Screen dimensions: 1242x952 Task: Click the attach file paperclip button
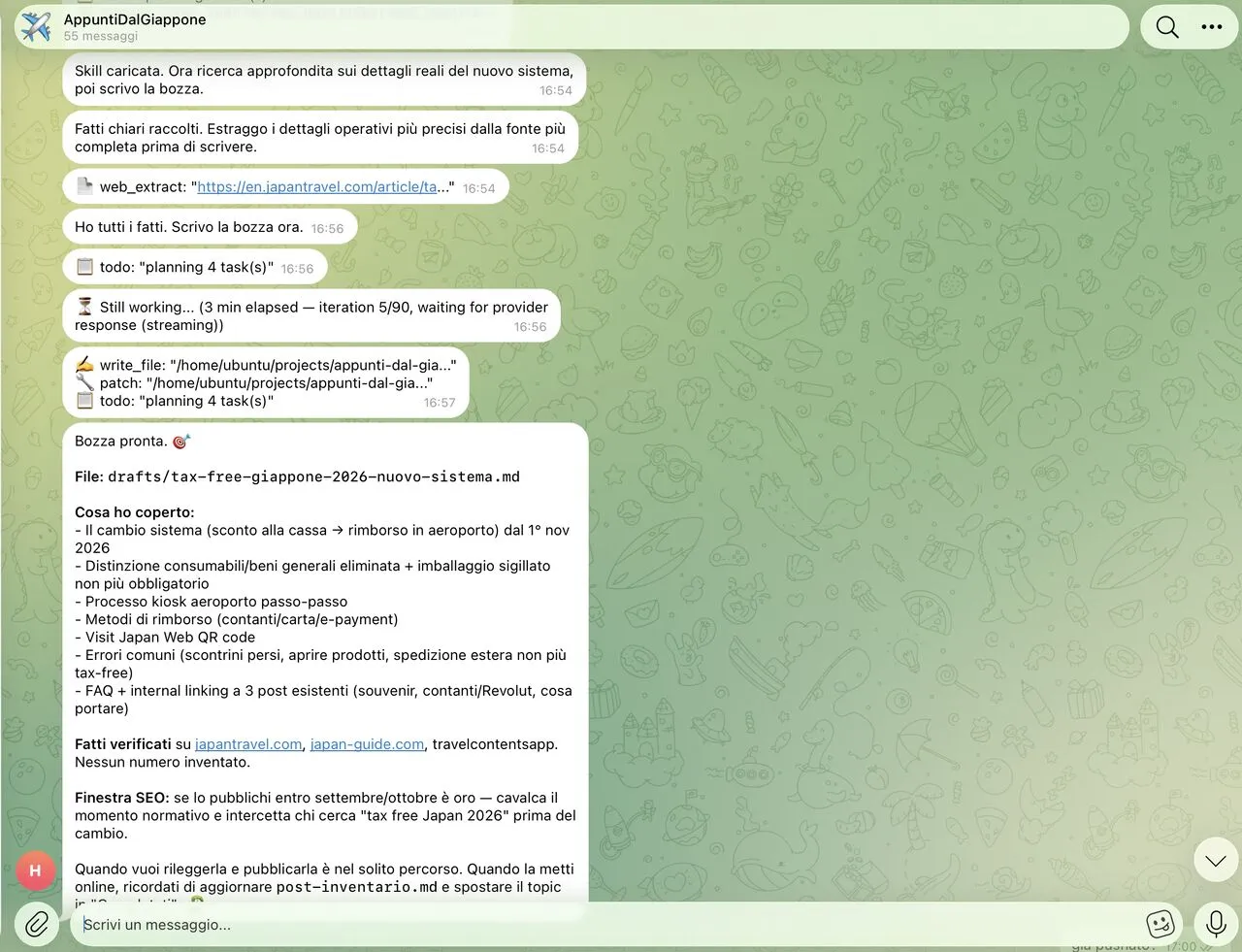point(37,924)
